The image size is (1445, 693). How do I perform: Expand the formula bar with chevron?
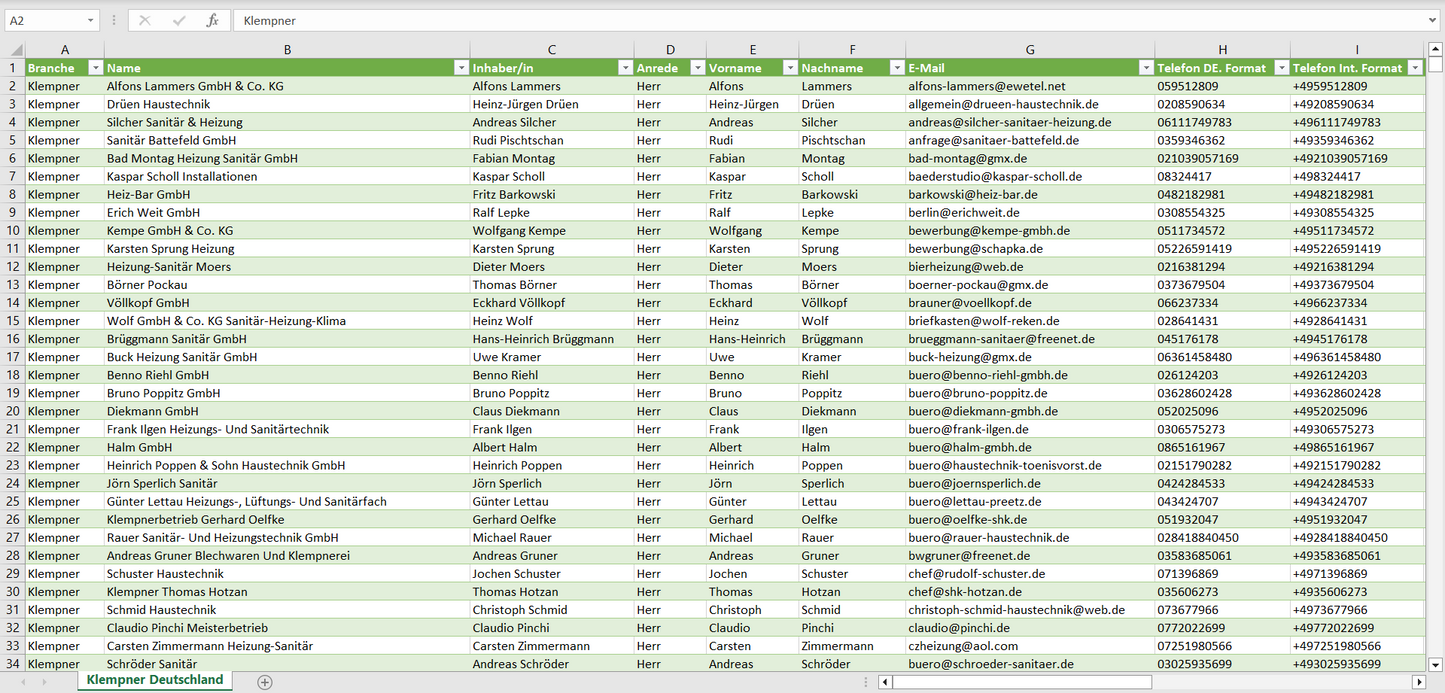(x=1433, y=20)
